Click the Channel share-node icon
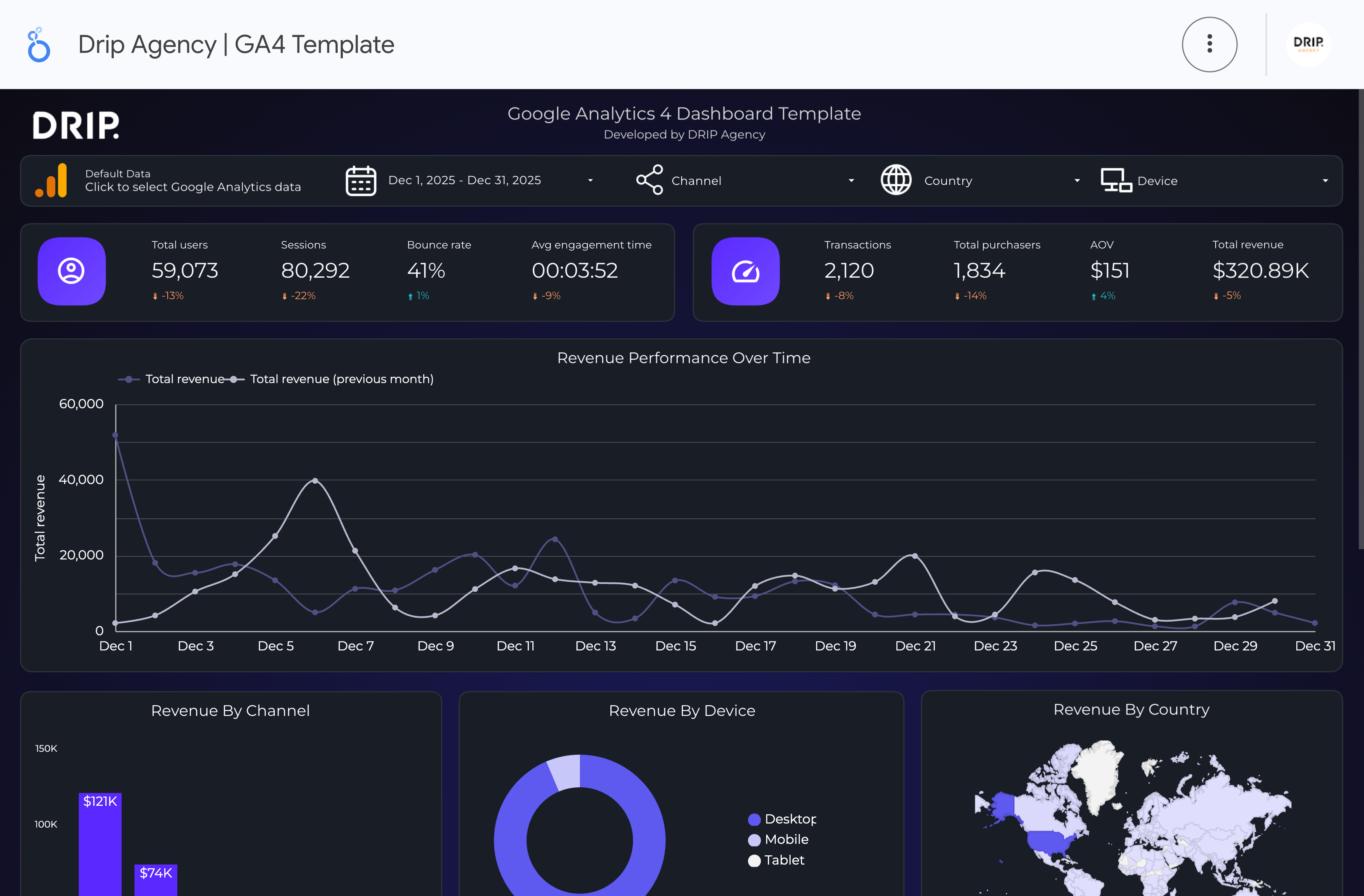This screenshot has width=1364, height=896. (649, 180)
